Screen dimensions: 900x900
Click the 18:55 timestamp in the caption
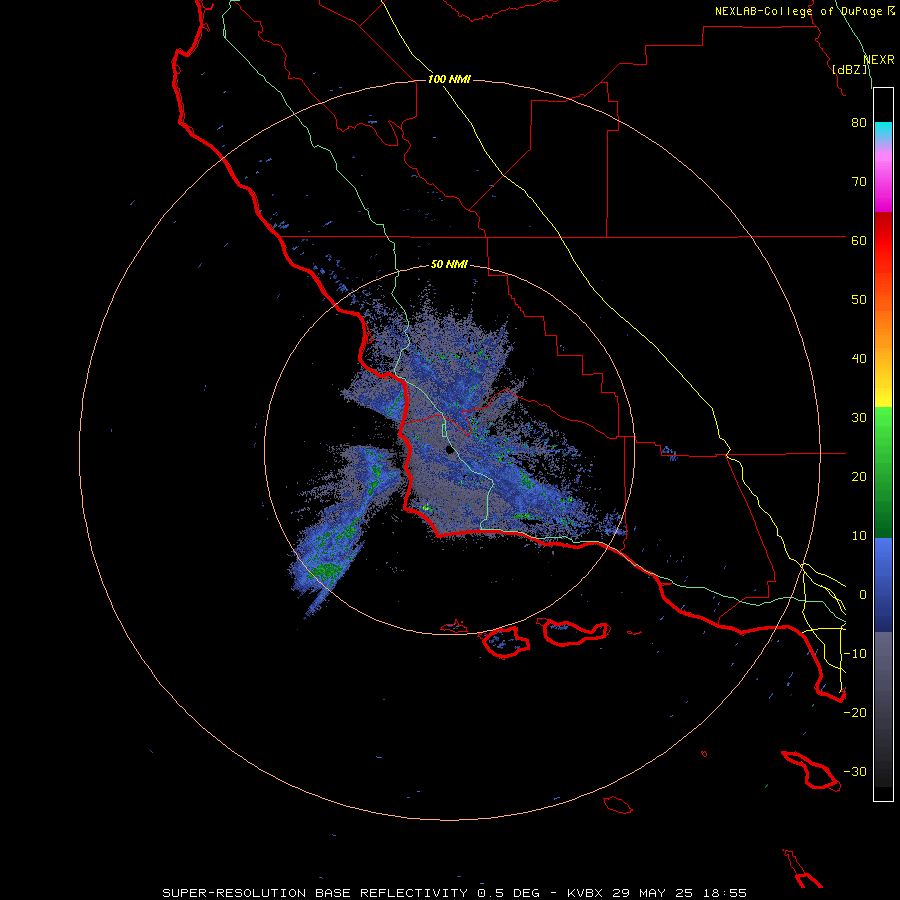tap(727, 893)
